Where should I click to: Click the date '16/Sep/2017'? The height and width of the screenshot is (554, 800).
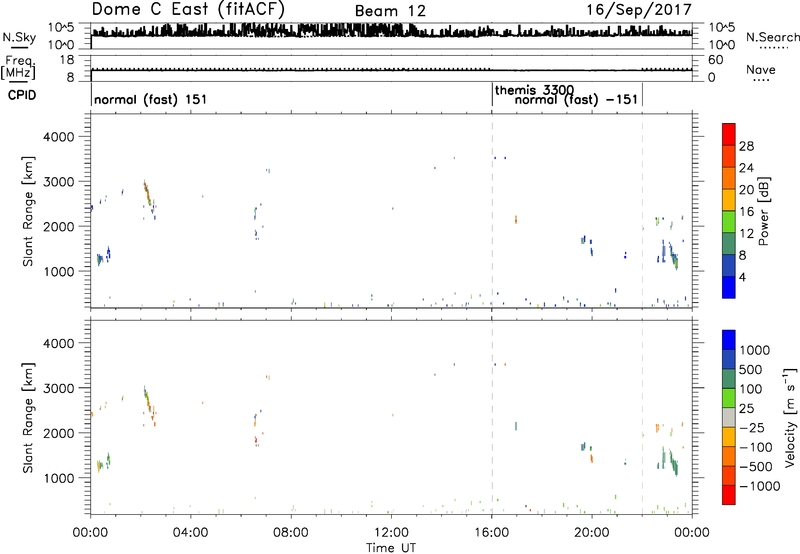tap(639, 10)
